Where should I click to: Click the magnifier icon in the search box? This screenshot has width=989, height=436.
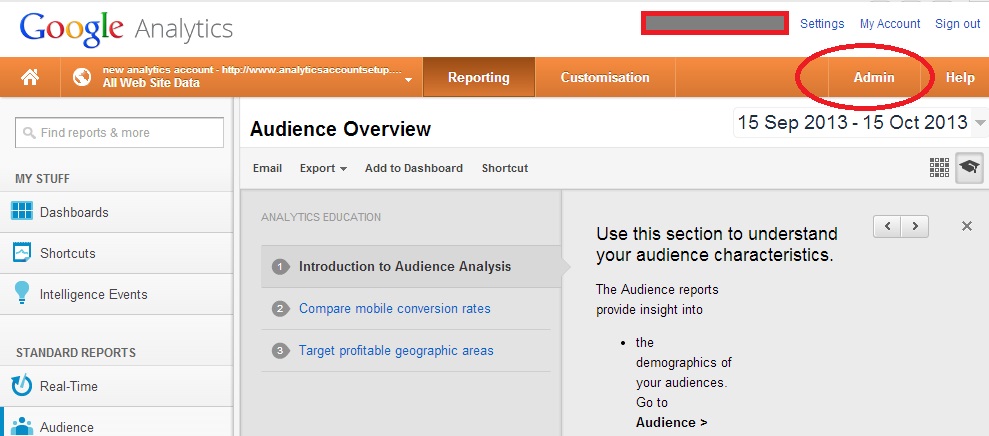pos(29,133)
